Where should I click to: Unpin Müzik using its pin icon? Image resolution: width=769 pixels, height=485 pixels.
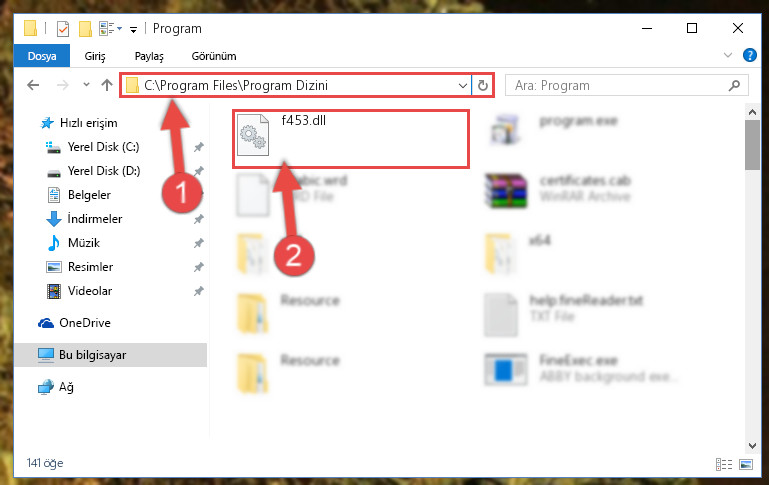tap(198, 243)
